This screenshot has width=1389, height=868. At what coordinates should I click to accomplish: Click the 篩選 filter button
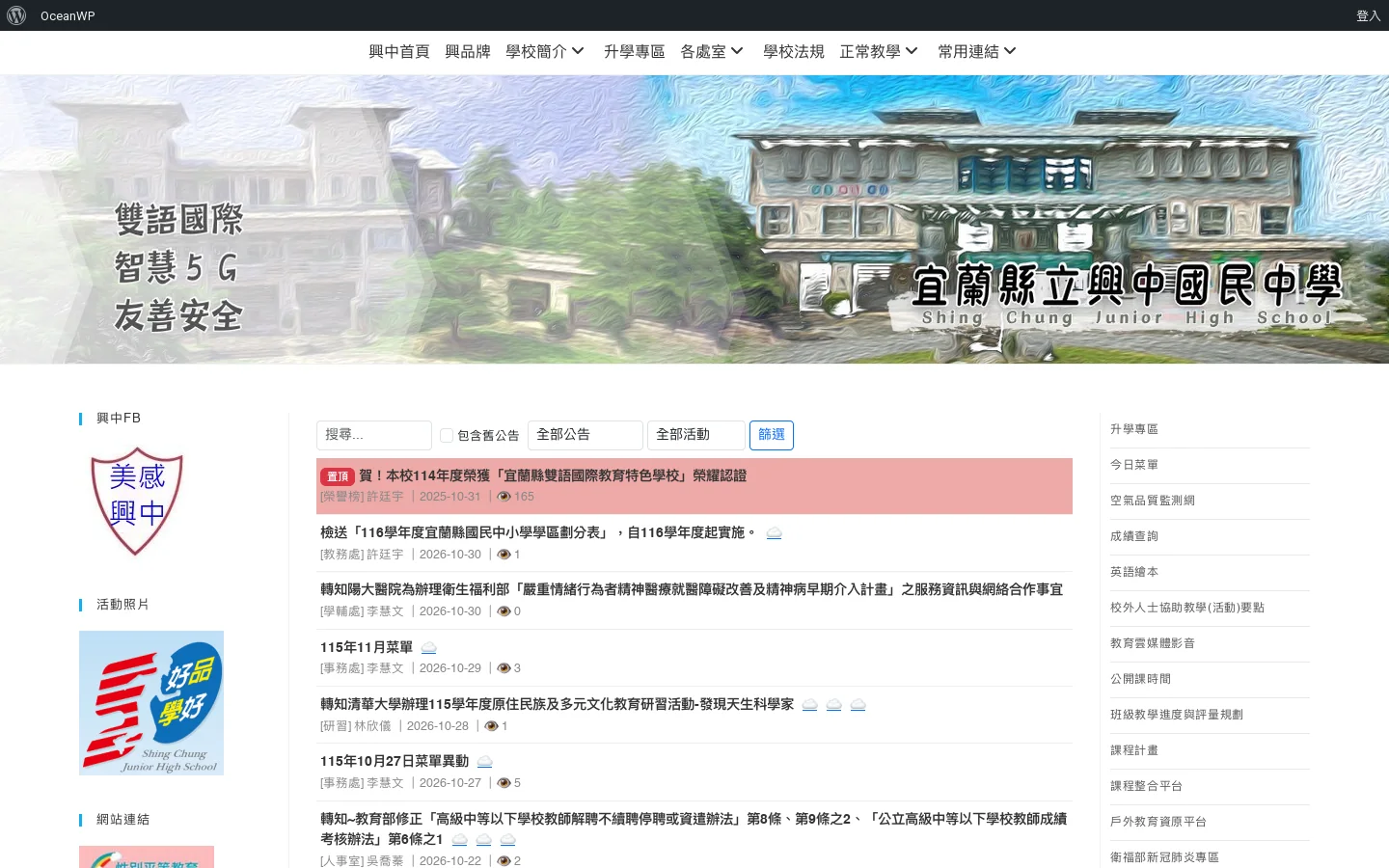(772, 435)
